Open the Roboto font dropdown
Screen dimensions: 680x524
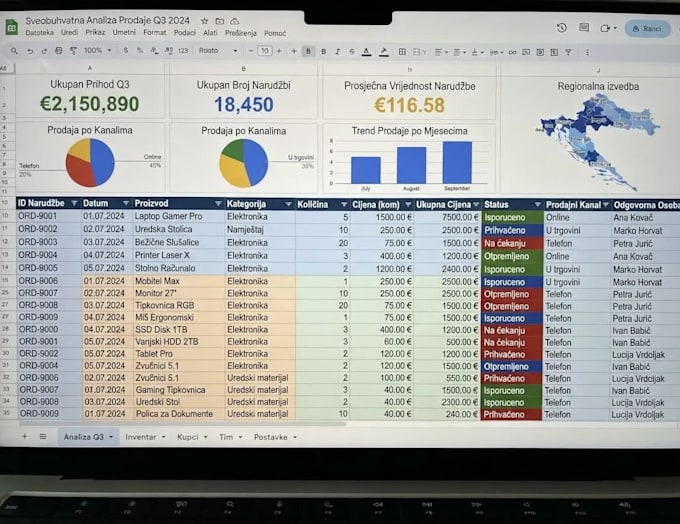pos(218,51)
